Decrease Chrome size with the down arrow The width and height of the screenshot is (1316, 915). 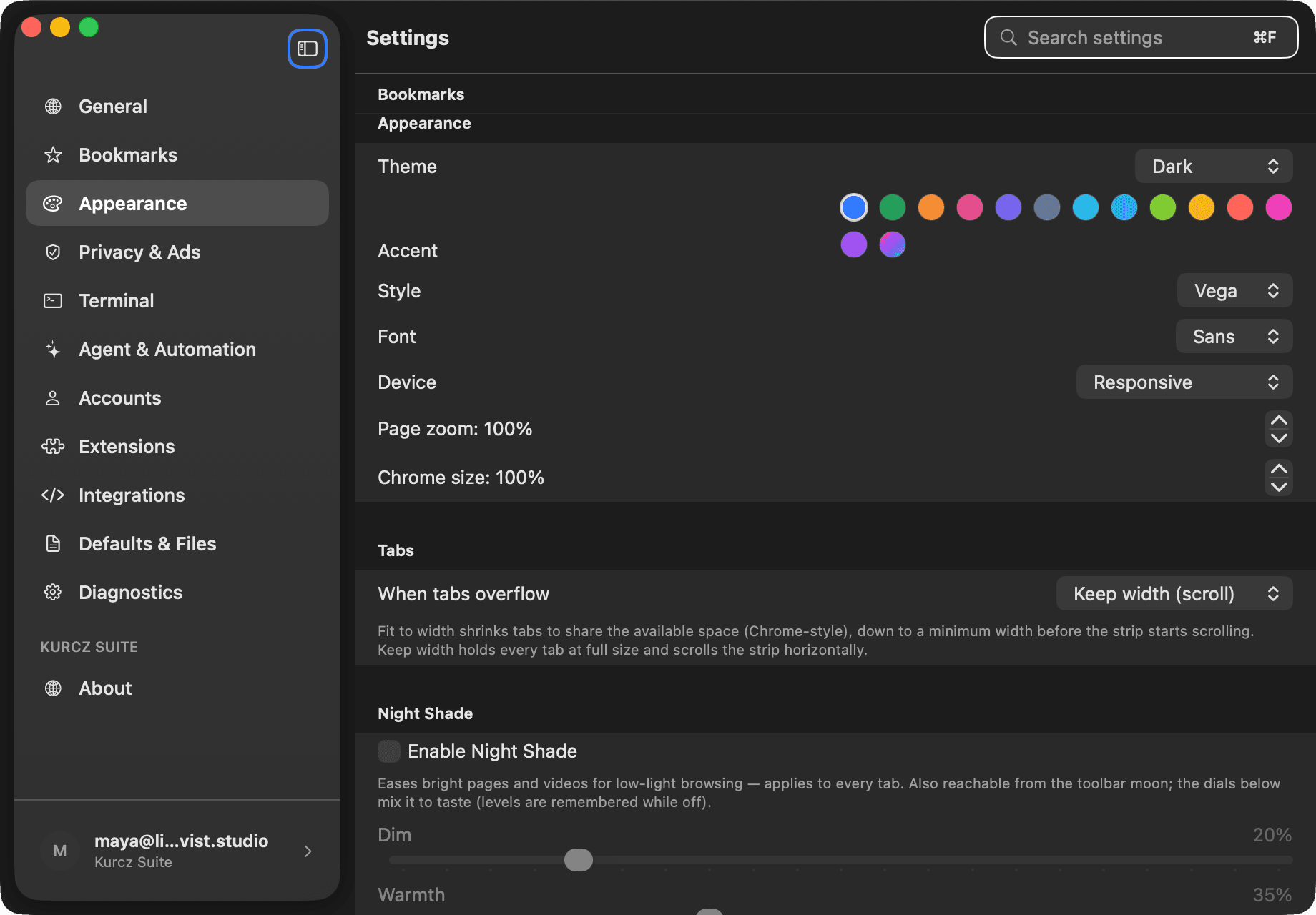click(1279, 487)
